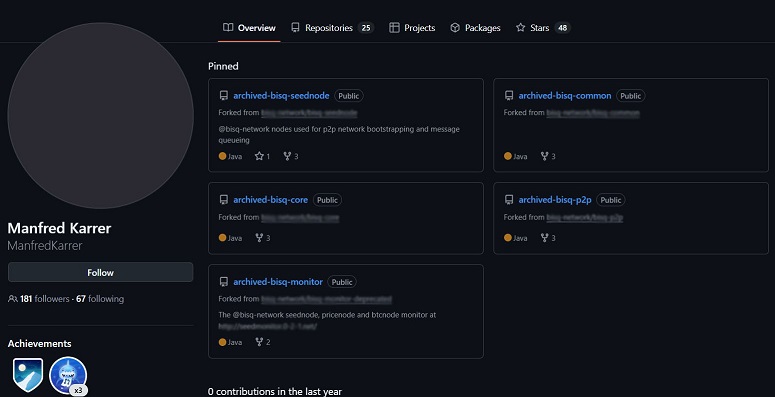Open stargazers of archived-bisq-seednode
This screenshot has height=397, width=775.
pyautogui.click(x=262, y=156)
